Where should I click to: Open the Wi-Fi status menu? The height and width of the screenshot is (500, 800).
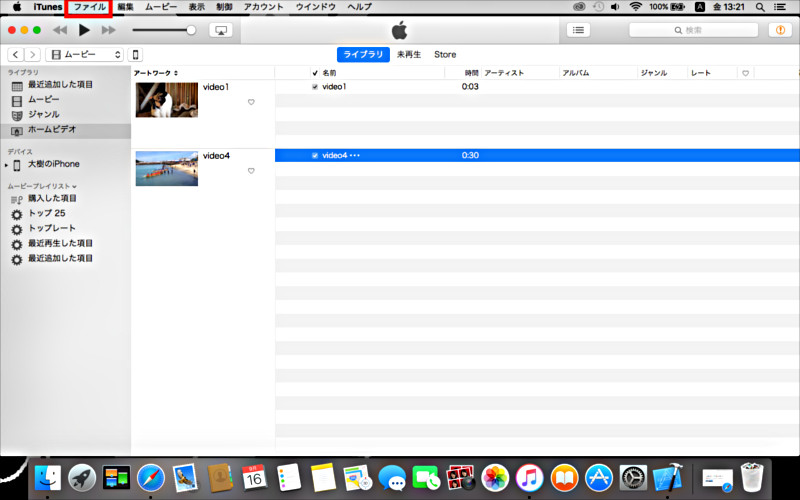635,7
